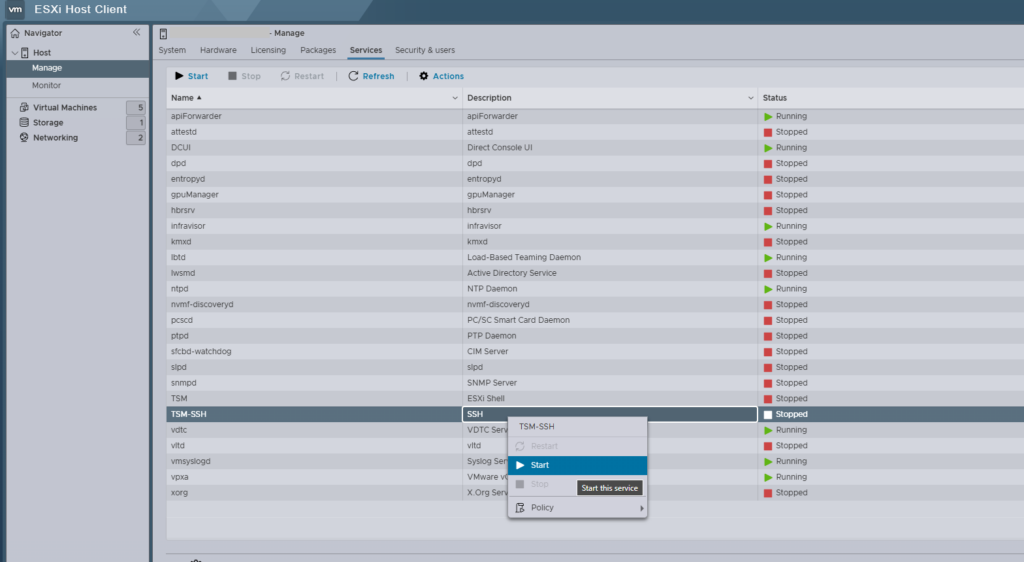Select the lwsmd service row

coord(595,273)
